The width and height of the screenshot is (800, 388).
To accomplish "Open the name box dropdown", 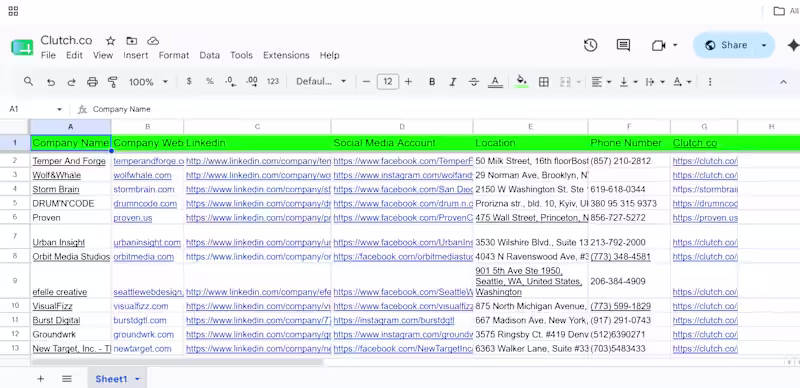I will click(59, 109).
